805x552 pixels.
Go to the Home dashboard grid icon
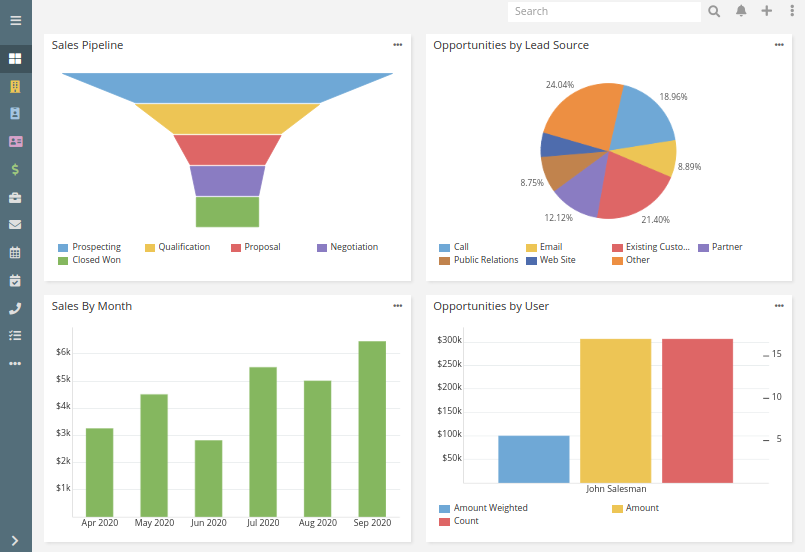click(15, 59)
